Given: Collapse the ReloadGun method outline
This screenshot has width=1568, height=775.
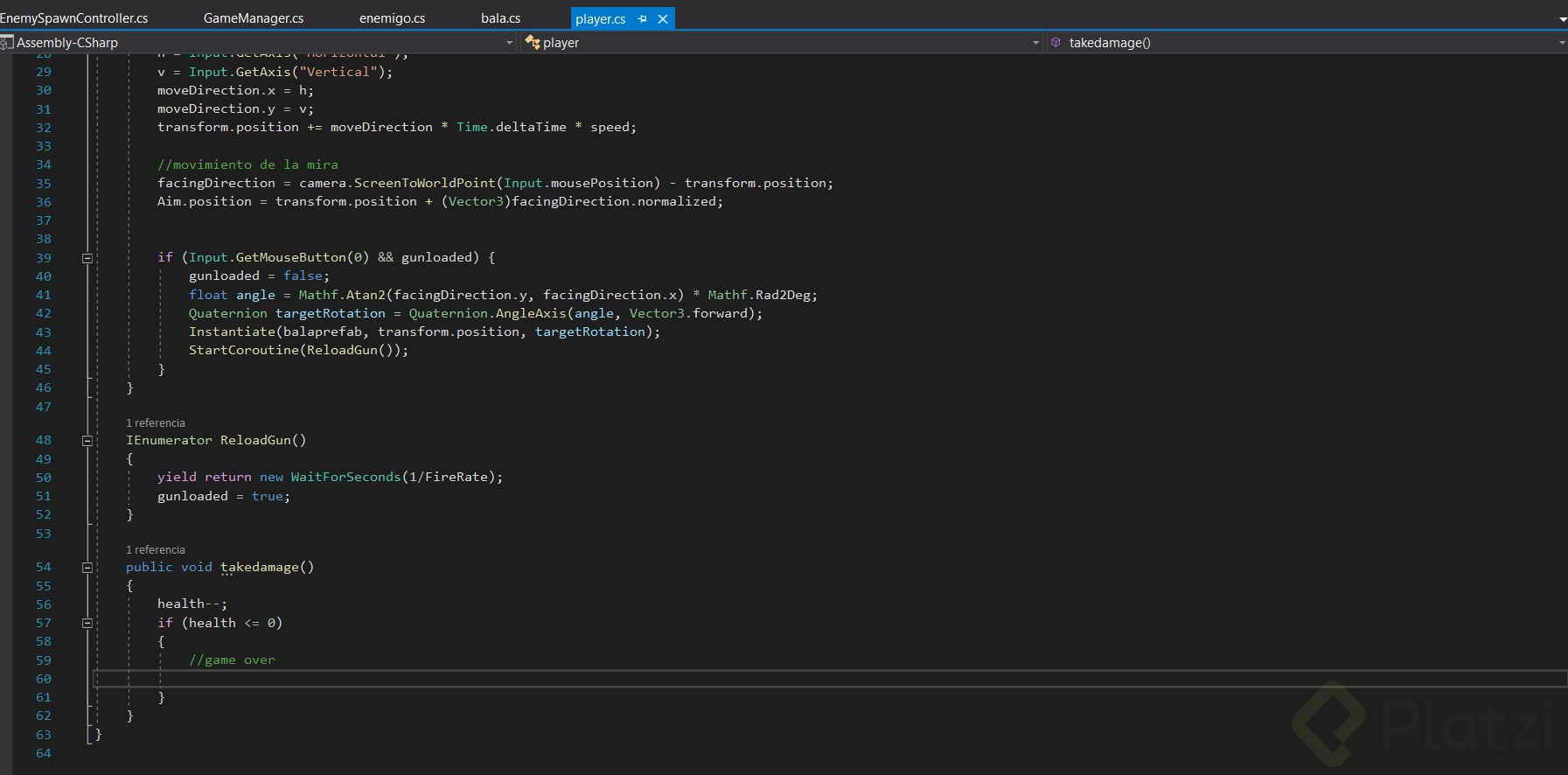Looking at the screenshot, I should point(87,441).
